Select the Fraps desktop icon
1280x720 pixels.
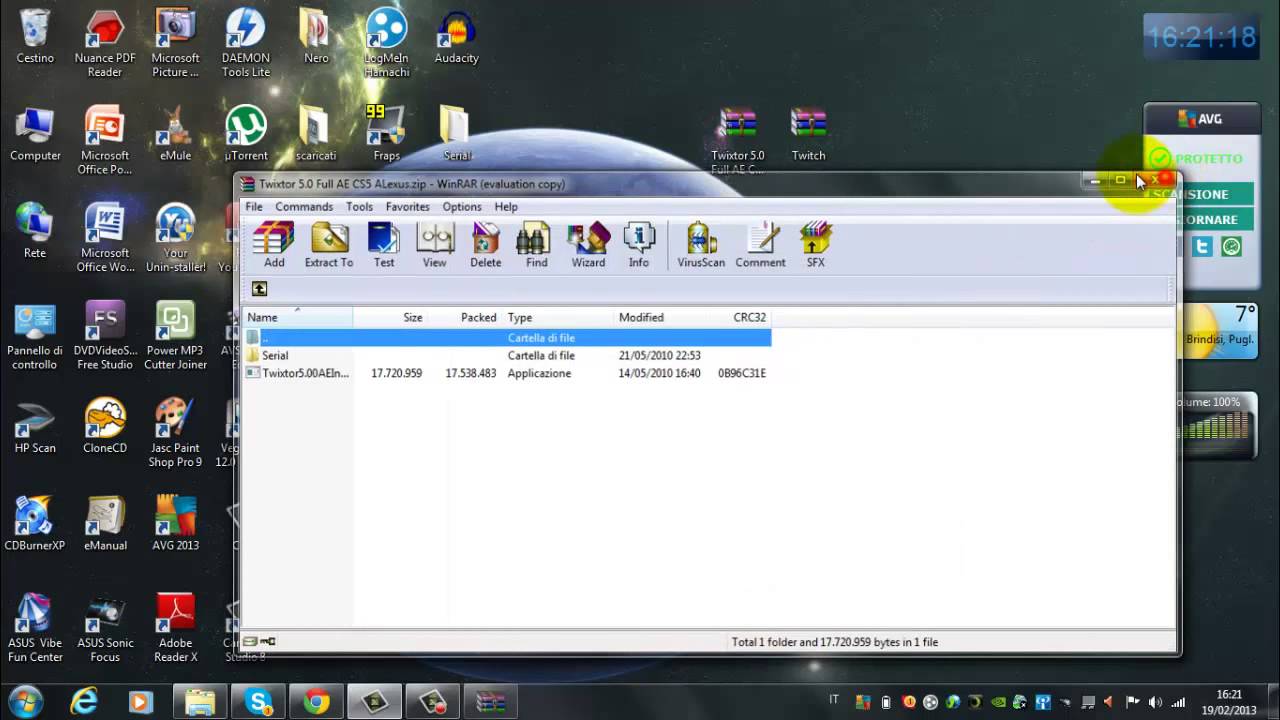(387, 134)
